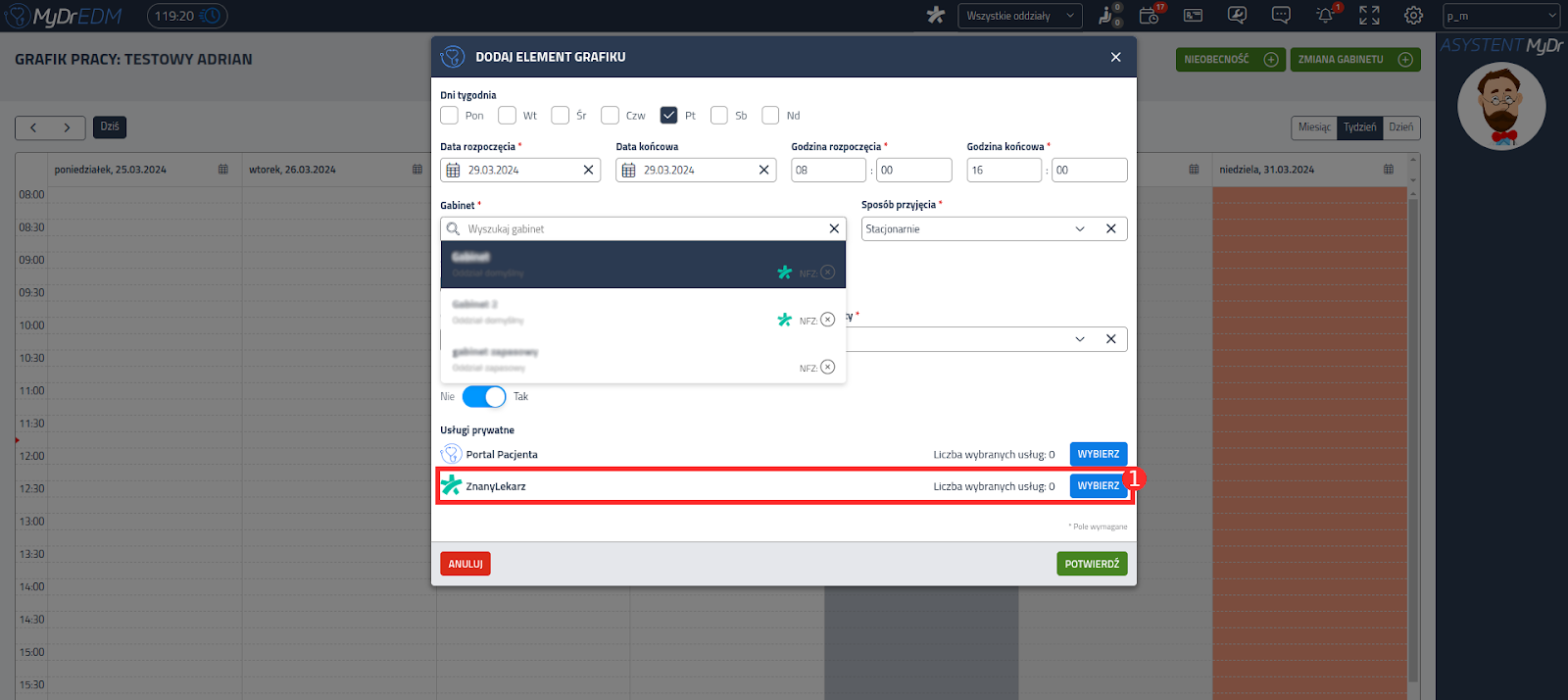1568x700 pixels.
Task: Click Godzina rozpoczęcia minutes field
Action: pos(914,170)
